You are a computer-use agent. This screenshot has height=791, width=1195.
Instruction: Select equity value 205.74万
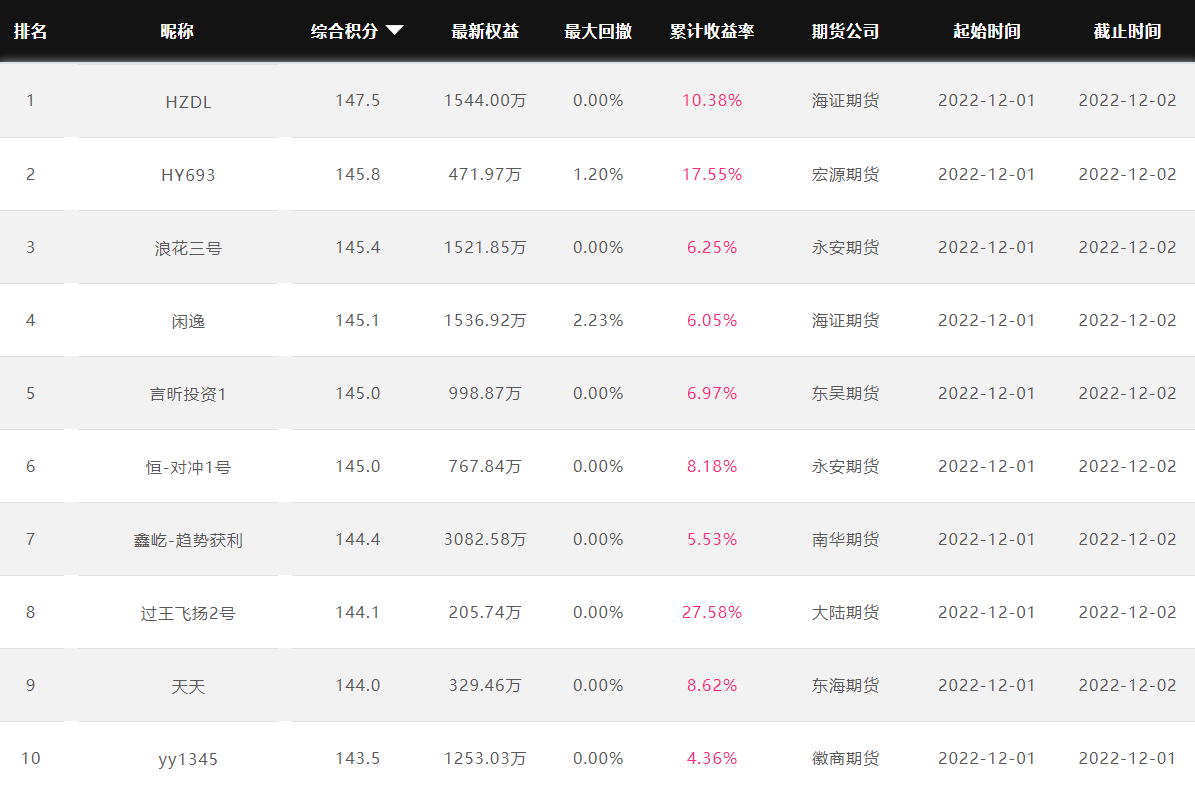coord(485,613)
